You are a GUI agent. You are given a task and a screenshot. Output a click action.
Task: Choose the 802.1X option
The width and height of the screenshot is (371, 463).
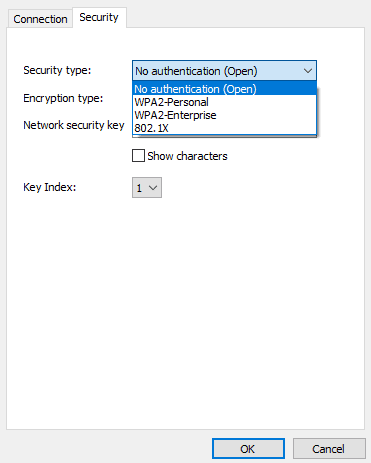click(224, 128)
